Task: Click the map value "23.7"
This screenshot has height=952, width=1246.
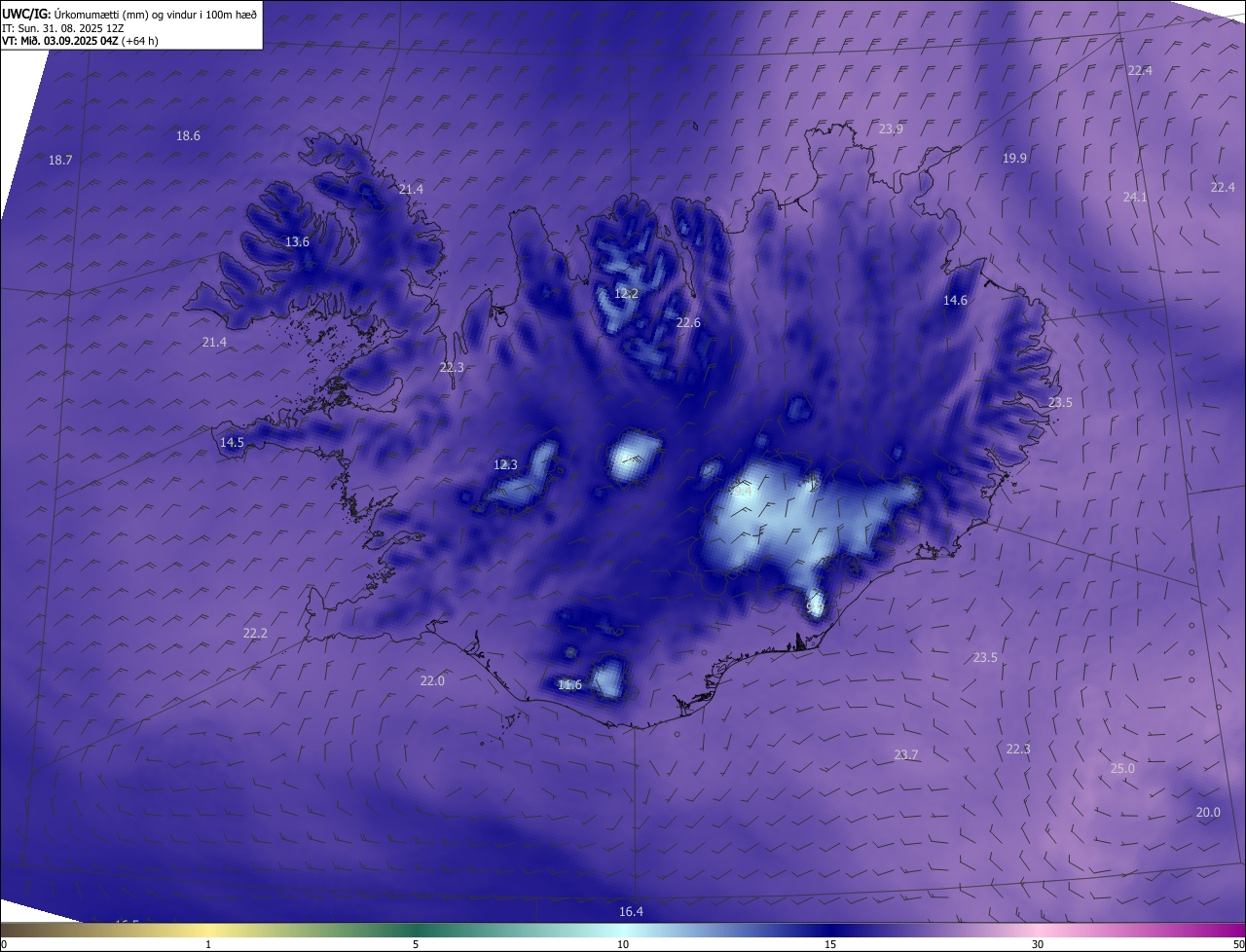Action: pyautogui.click(x=905, y=755)
